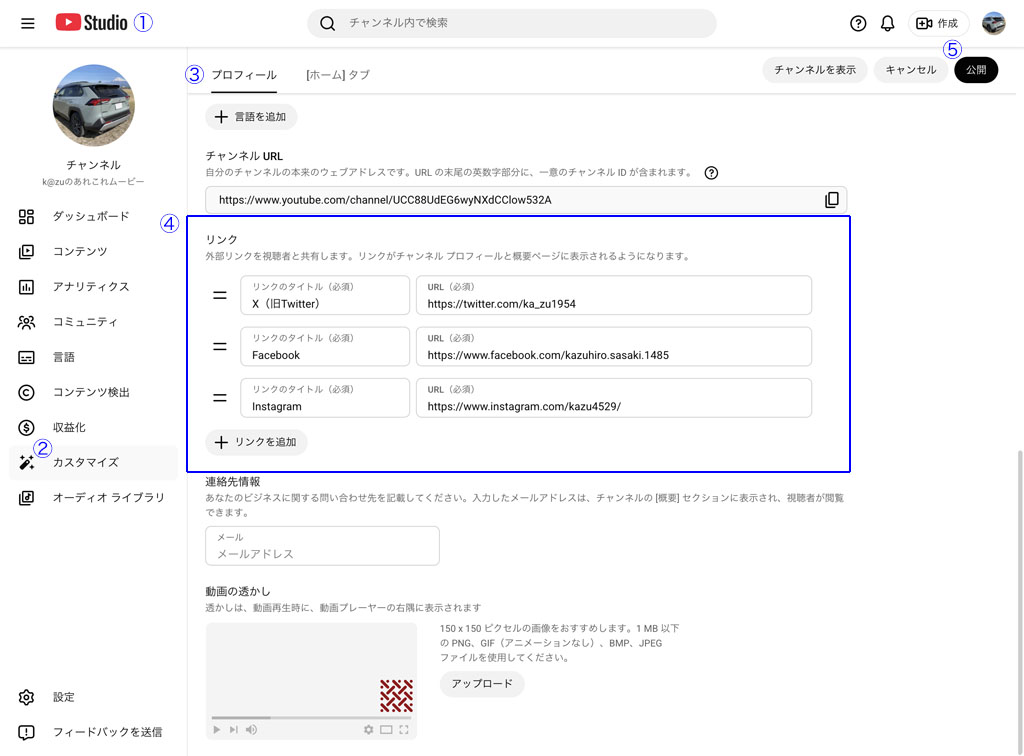The image size is (1024, 756).
Task: Copy the channel URL with copy icon
Action: (x=831, y=200)
